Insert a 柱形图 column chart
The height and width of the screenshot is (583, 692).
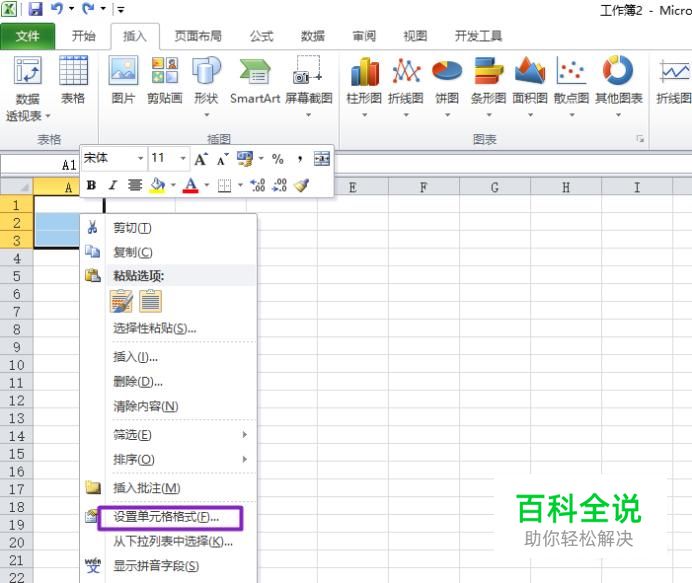tap(364, 86)
